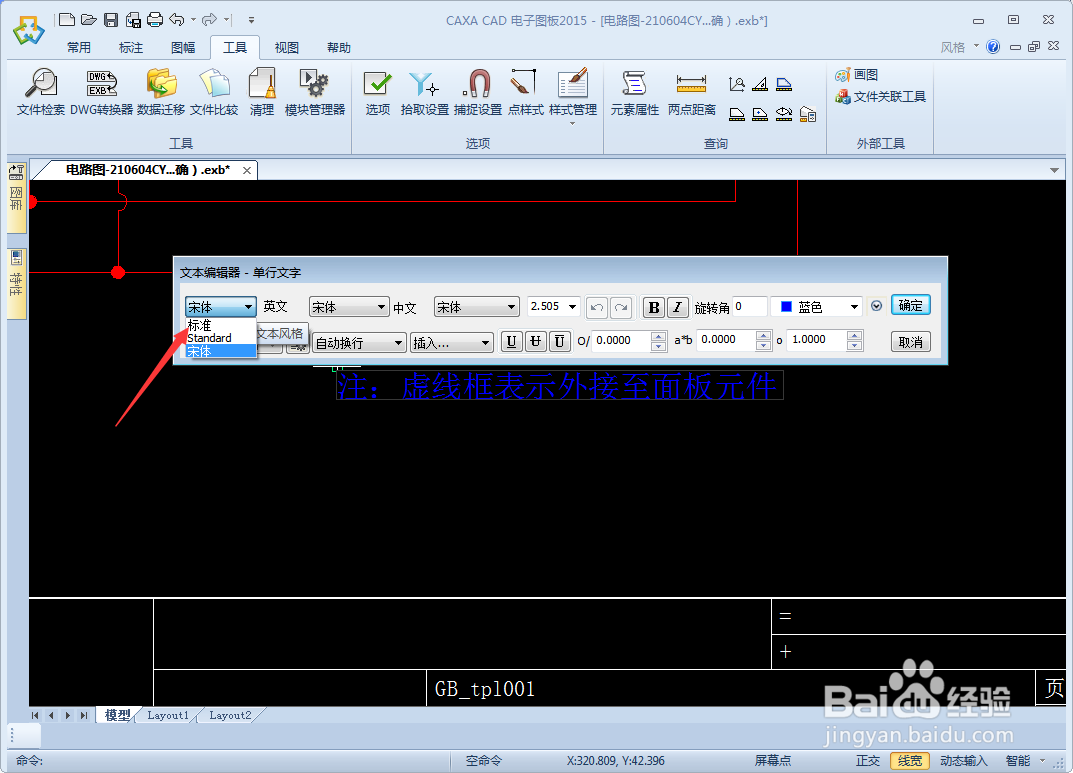Viewport: 1073px width, 773px height.
Task: Open the 插入... insert dropdown
Action: (x=452, y=343)
